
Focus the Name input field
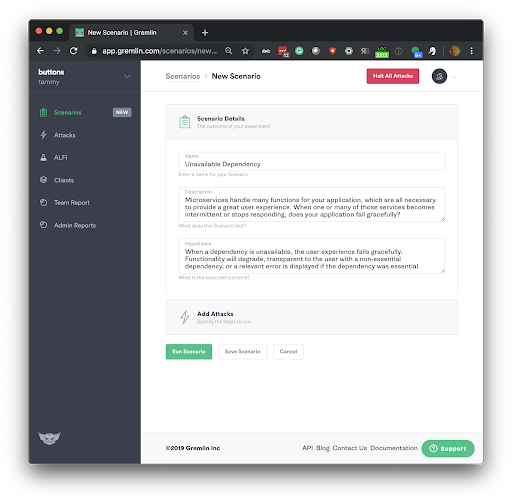point(311,161)
